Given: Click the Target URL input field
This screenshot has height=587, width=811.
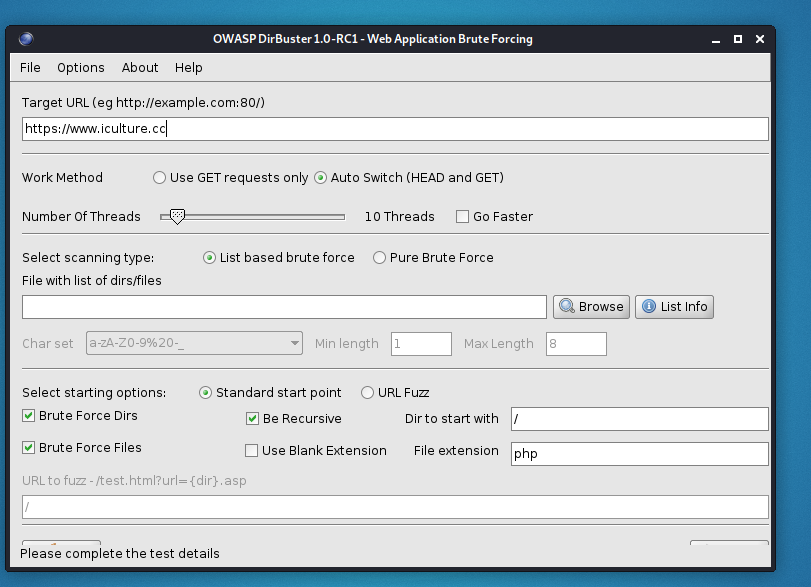Looking at the screenshot, I should point(395,129).
